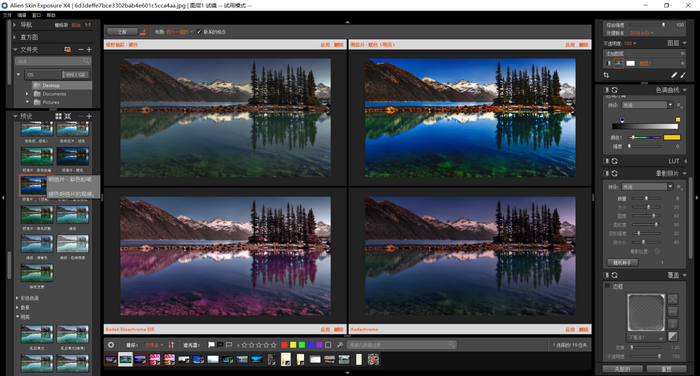Click the outlined unflagged filter icon
Viewport: 700px width, 376px height.
tap(229, 345)
